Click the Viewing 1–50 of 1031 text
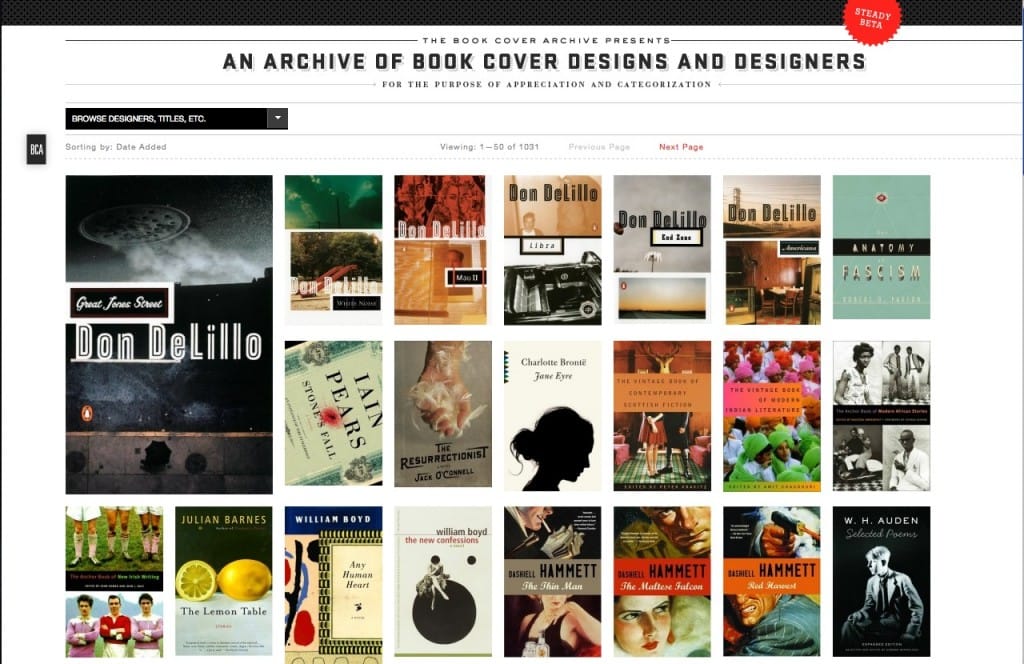Screen dimensions: 1024x664 click(x=489, y=147)
